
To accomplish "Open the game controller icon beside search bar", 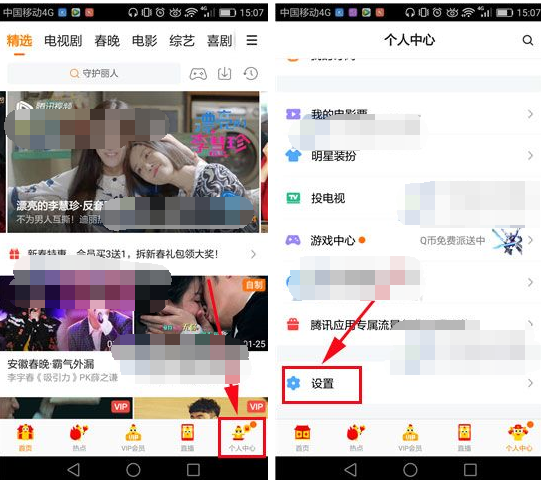I will coord(198,74).
